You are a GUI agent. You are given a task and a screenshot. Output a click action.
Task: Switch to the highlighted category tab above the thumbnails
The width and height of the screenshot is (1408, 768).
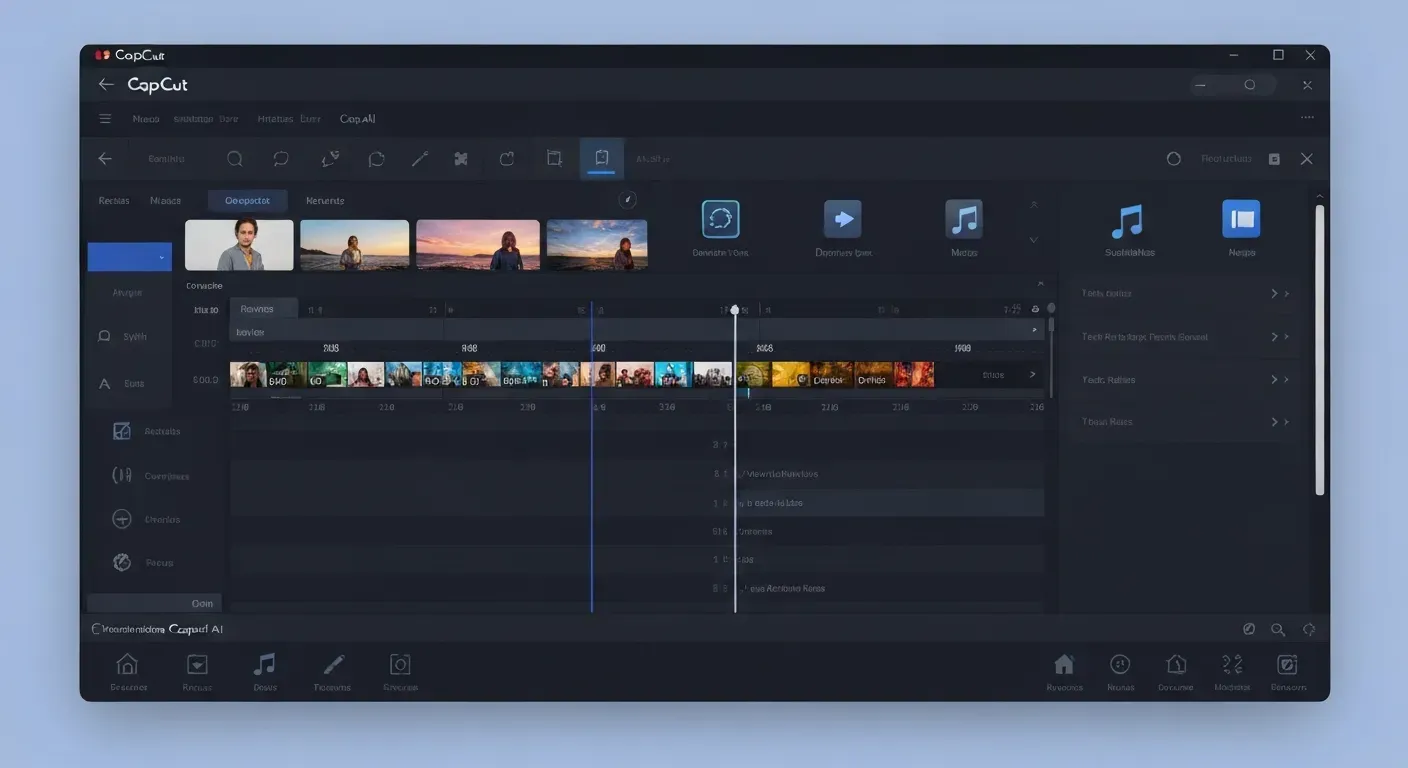tap(246, 200)
